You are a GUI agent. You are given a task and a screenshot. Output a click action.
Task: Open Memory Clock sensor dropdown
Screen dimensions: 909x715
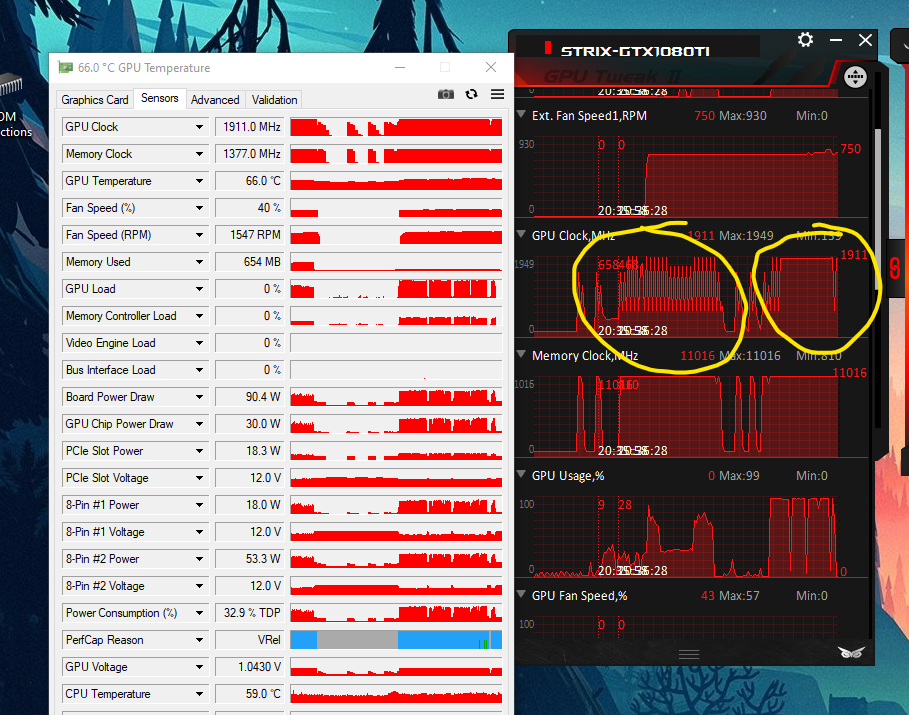coord(199,154)
